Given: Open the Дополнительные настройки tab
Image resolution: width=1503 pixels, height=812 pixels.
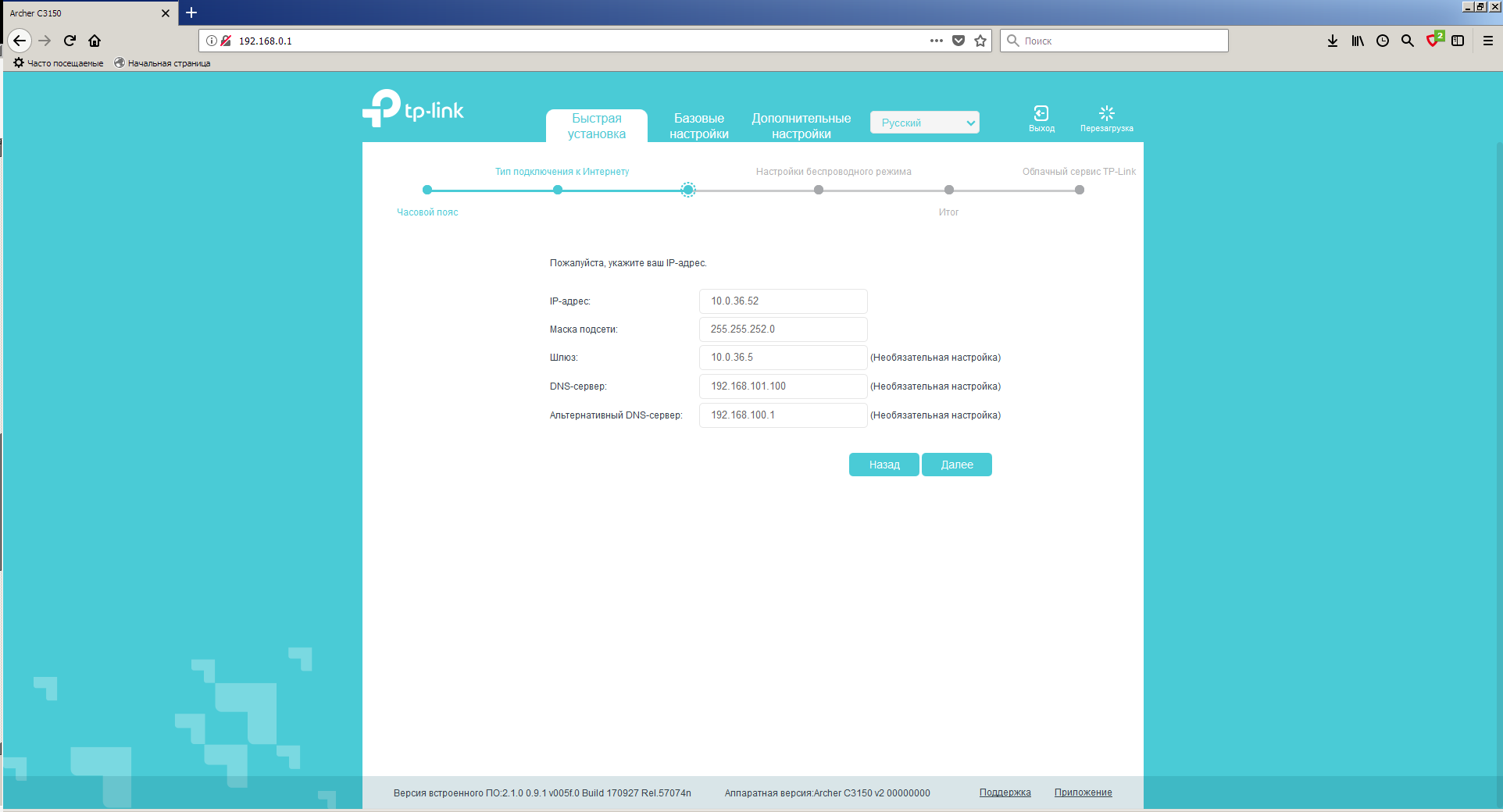Looking at the screenshot, I should coord(801,126).
